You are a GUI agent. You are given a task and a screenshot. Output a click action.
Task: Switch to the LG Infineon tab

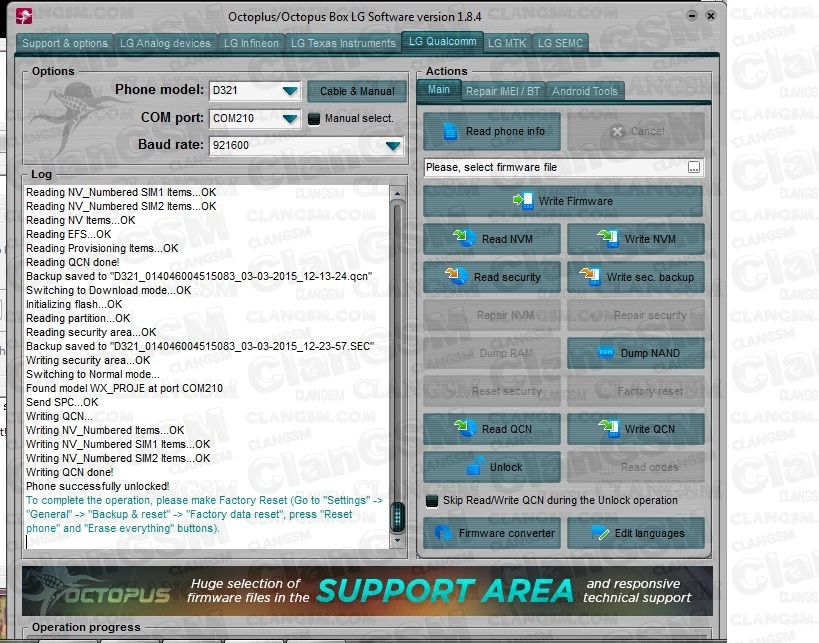coord(251,43)
